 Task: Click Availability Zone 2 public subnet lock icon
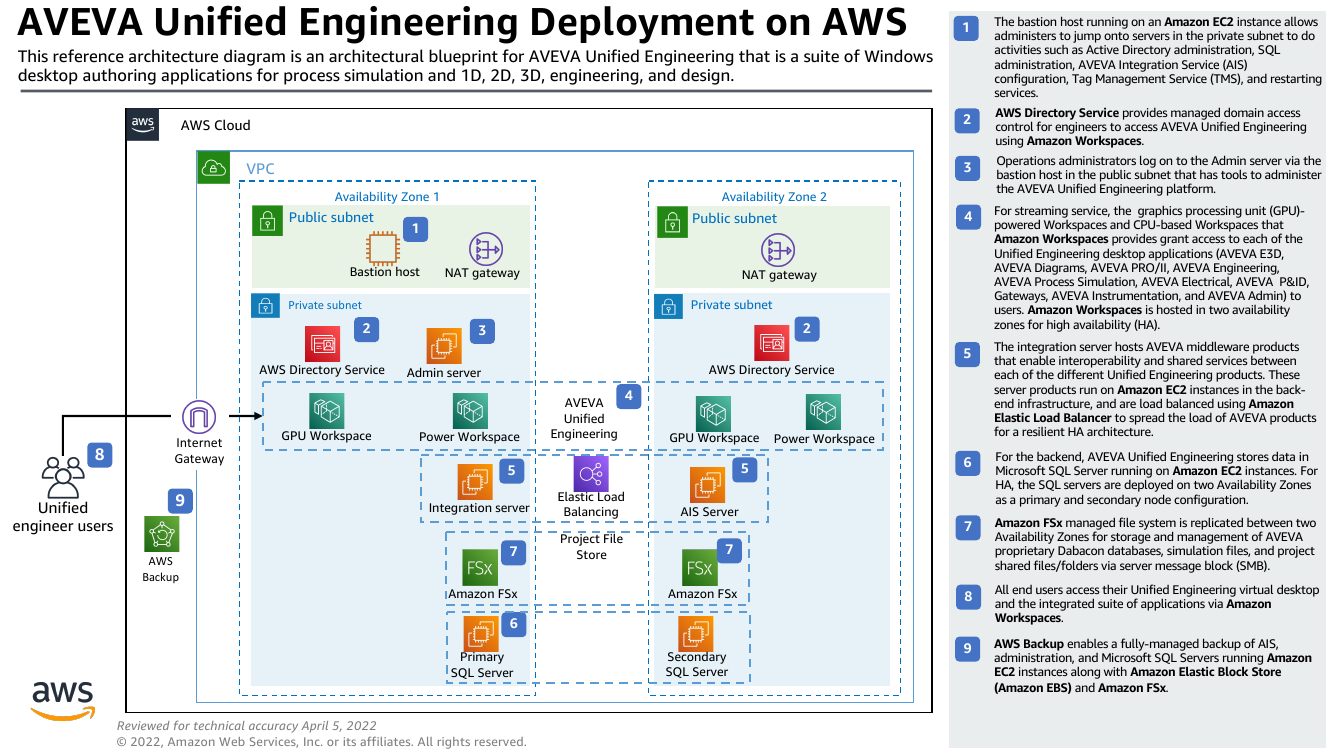click(671, 221)
